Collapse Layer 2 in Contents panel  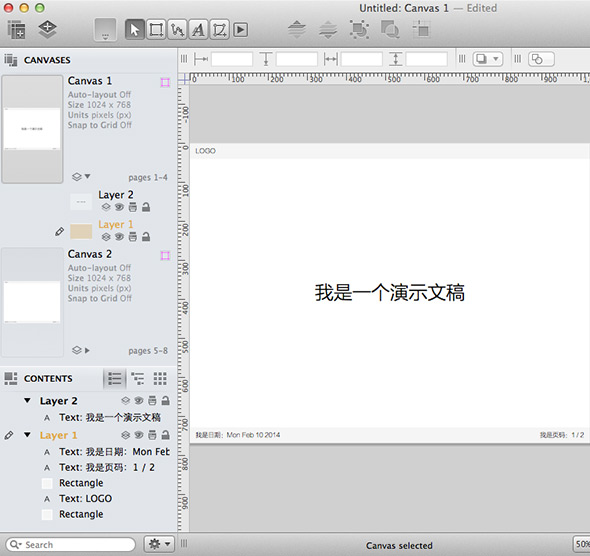27,400
